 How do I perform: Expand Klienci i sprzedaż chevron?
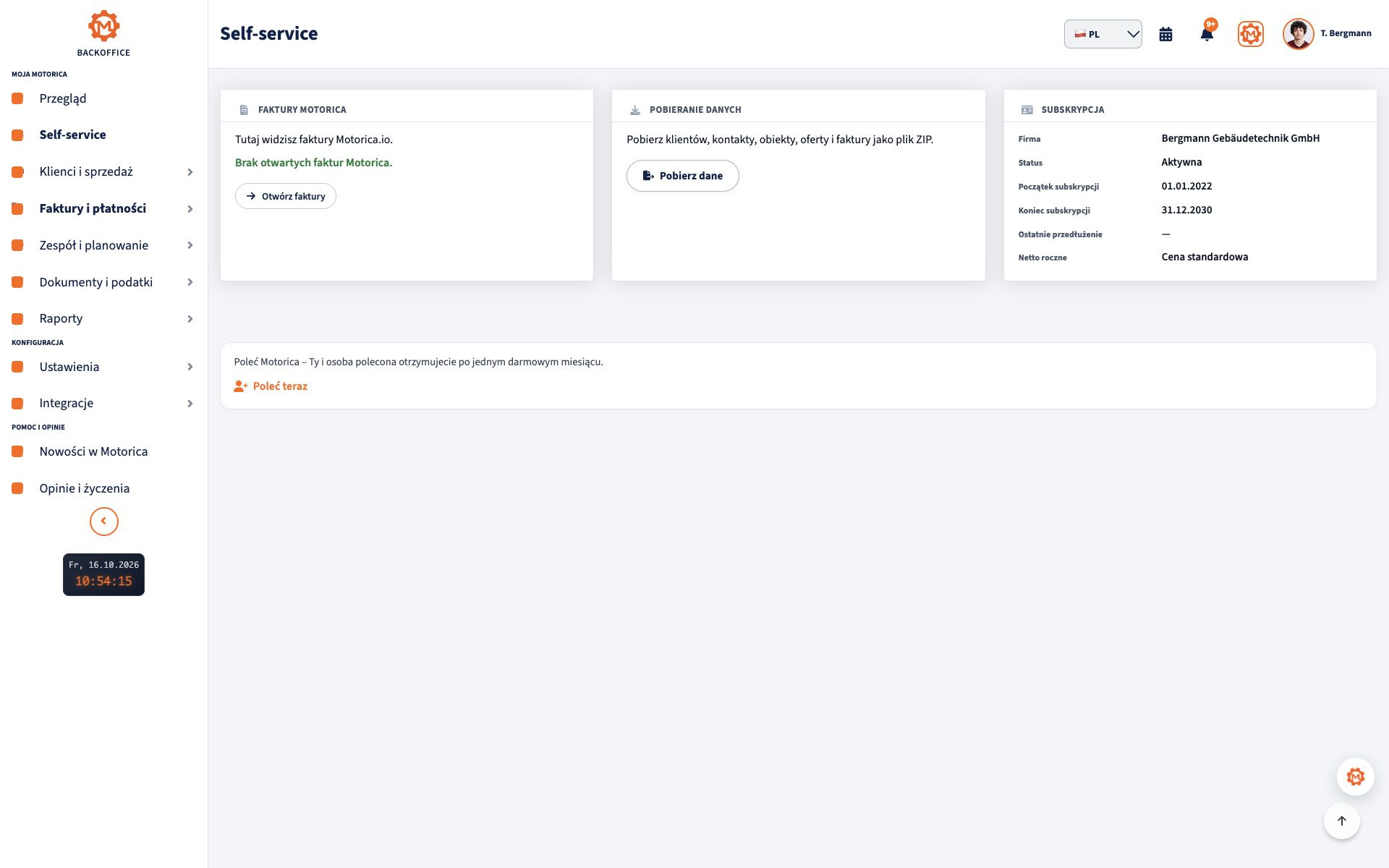(190, 172)
